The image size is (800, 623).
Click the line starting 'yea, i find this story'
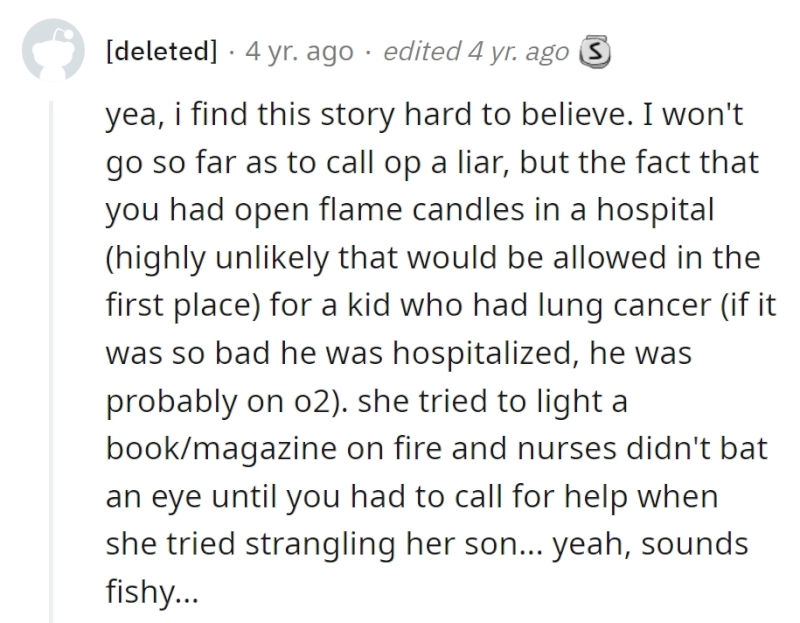(424, 114)
